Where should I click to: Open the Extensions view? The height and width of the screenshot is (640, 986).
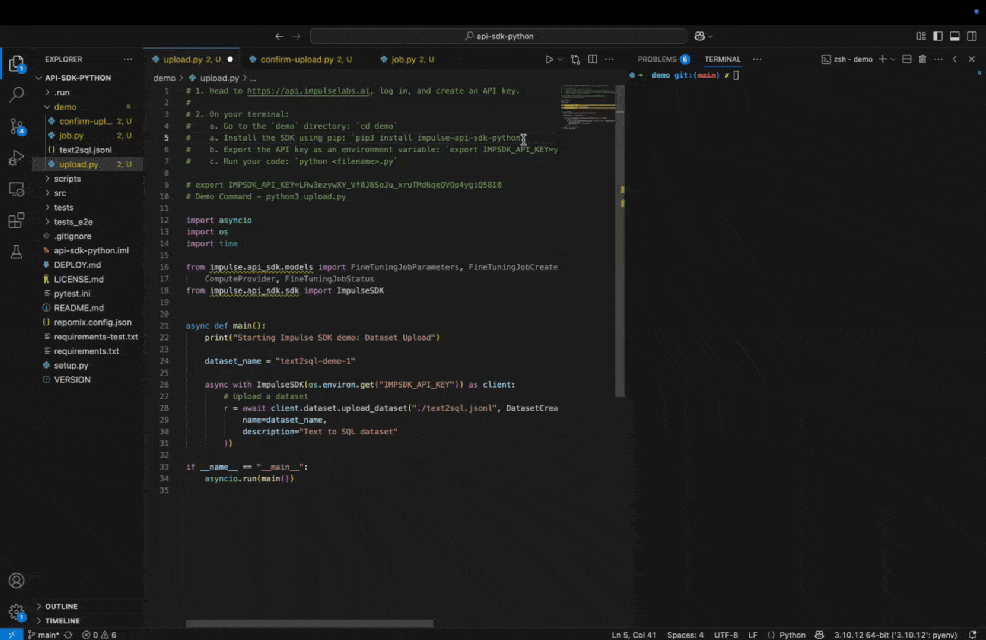point(16,220)
